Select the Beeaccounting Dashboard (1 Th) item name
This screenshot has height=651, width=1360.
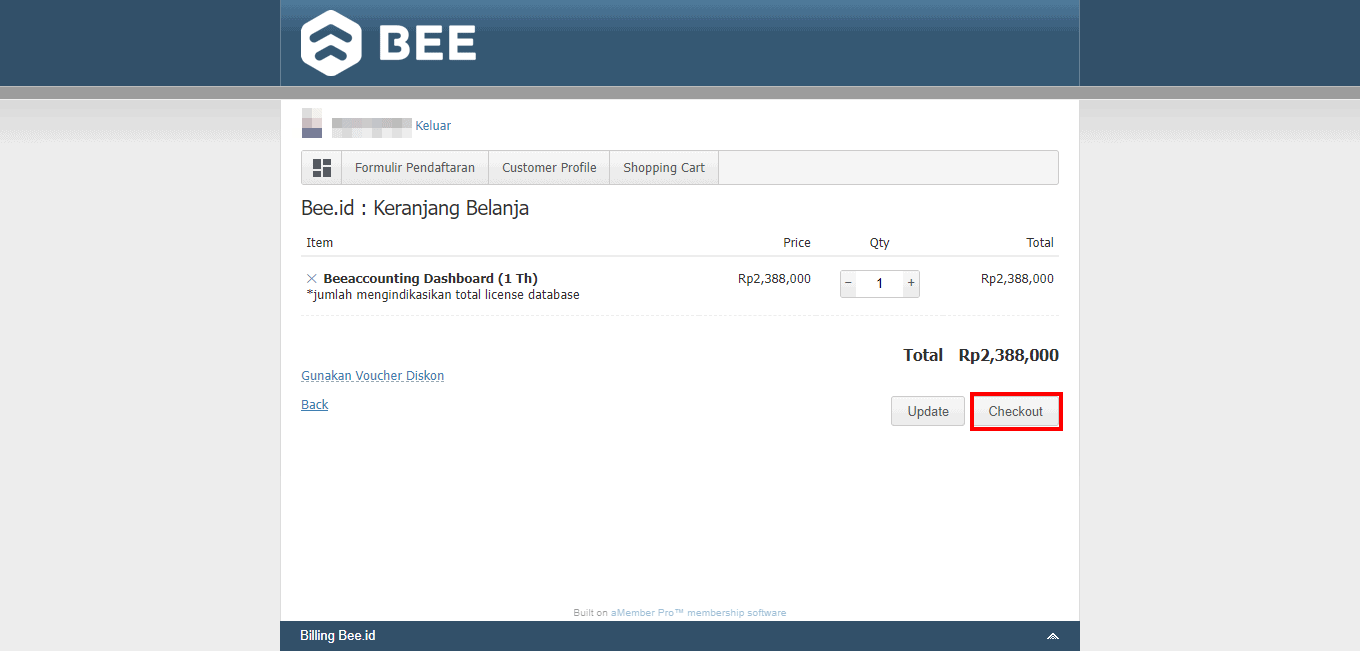(431, 278)
